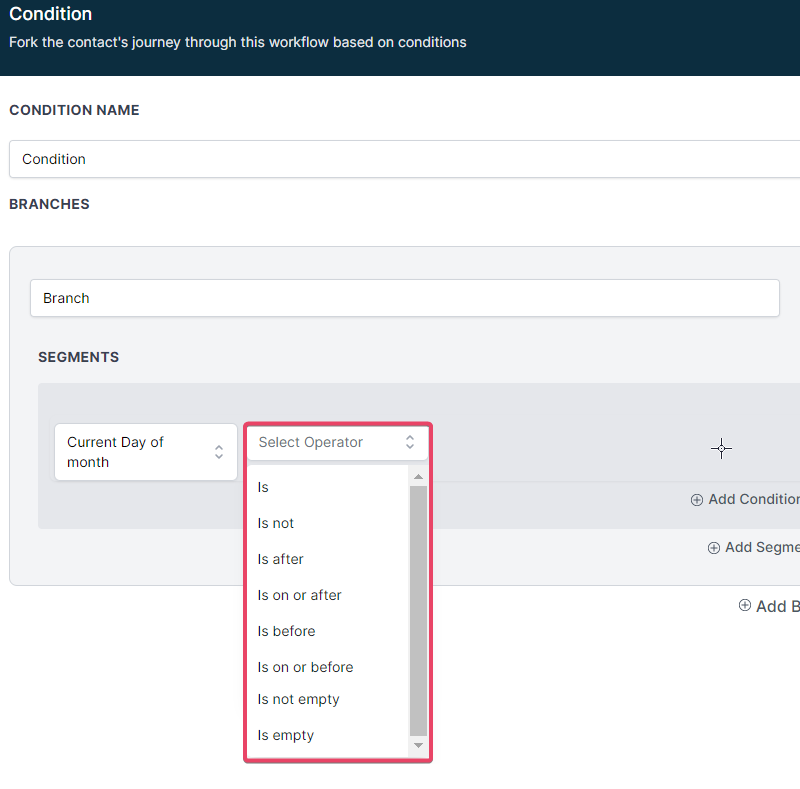
Task: Click the plus icon for adding a branch
Action: point(745,606)
